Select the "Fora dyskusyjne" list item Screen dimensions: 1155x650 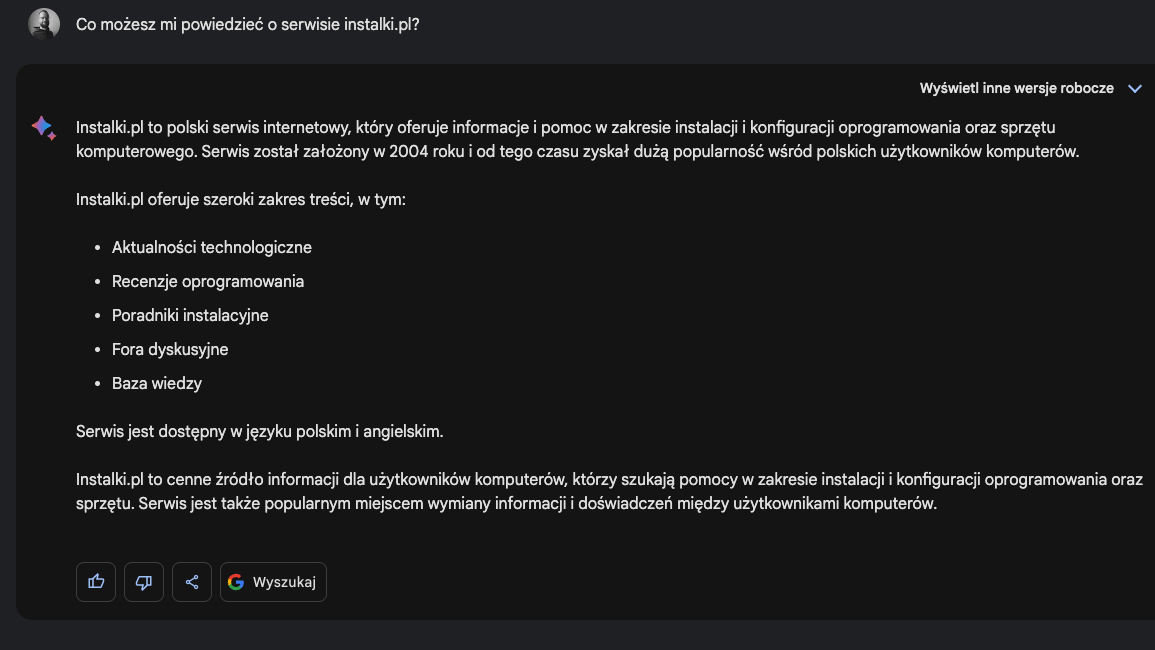point(170,349)
